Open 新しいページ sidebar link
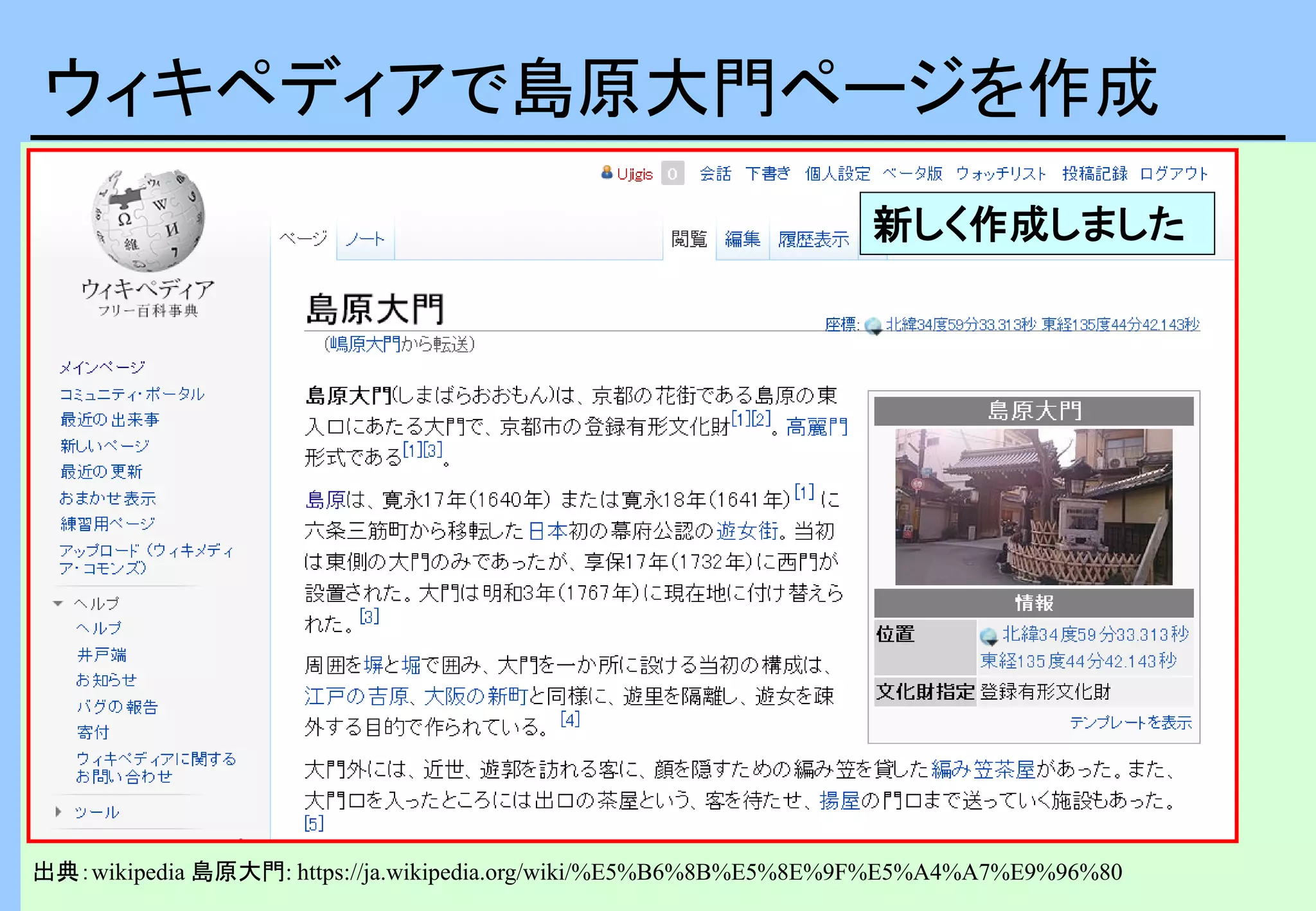This screenshot has height=911, width=1316. point(104,446)
